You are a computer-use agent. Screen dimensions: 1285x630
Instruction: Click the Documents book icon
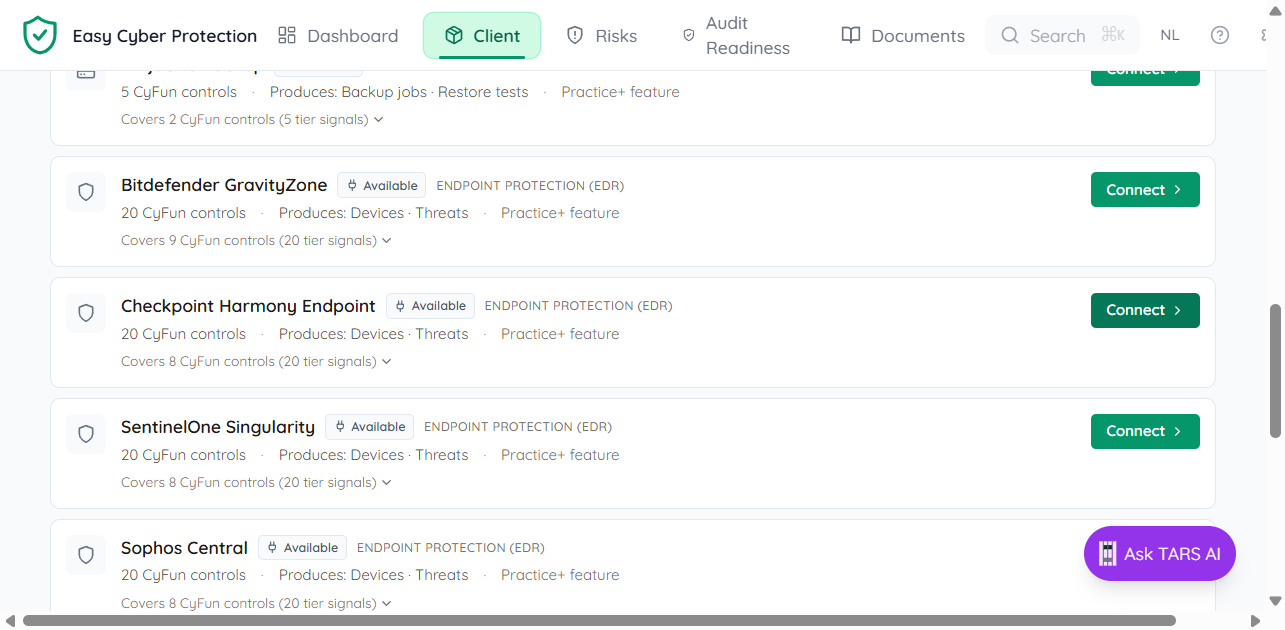coord(851,36)
